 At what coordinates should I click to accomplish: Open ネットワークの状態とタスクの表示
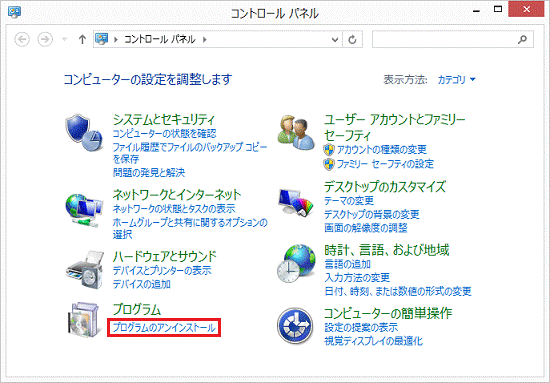tap(174, 209)
